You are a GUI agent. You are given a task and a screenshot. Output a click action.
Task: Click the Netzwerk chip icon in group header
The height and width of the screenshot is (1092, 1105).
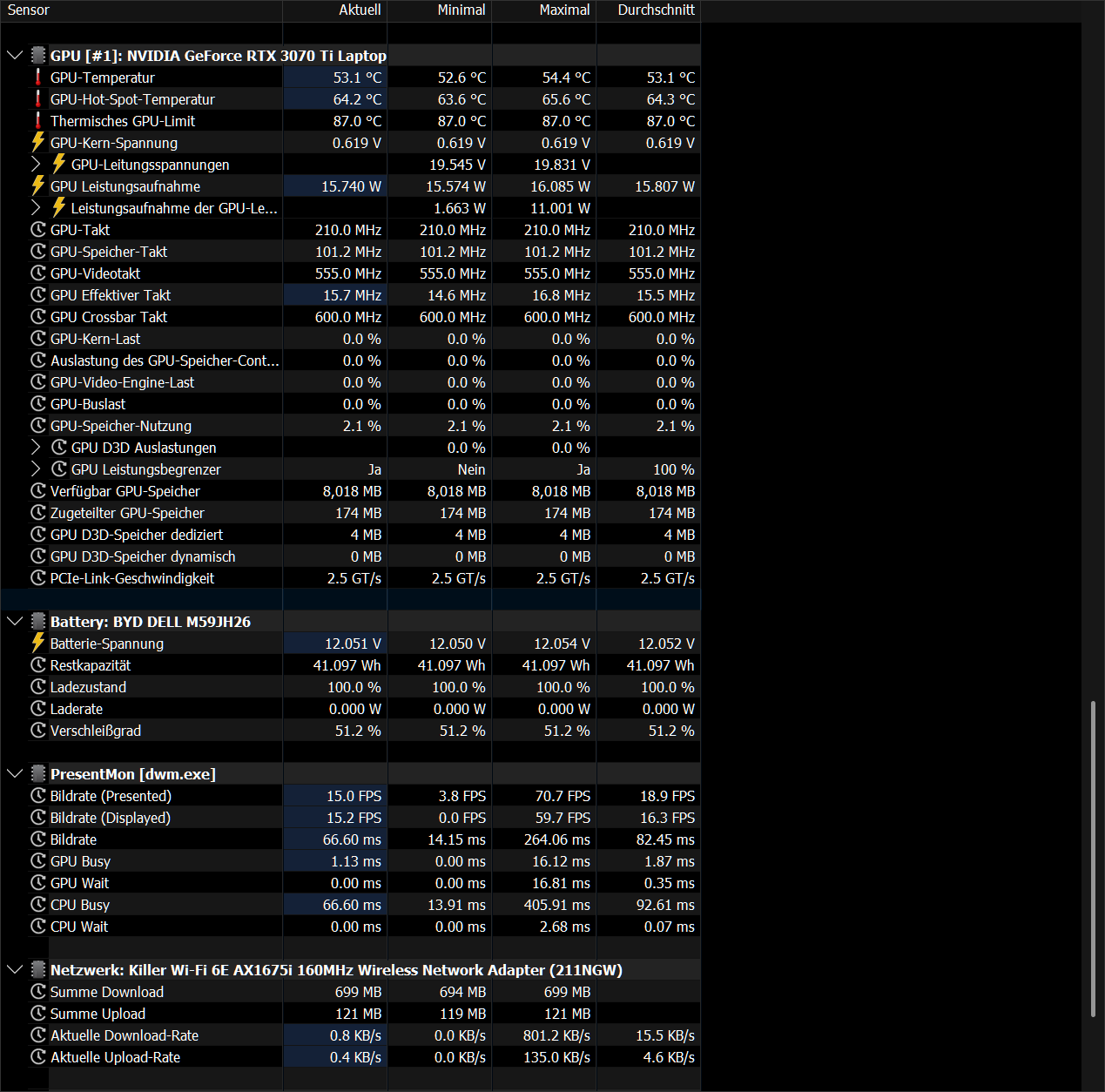click(38, 970)
